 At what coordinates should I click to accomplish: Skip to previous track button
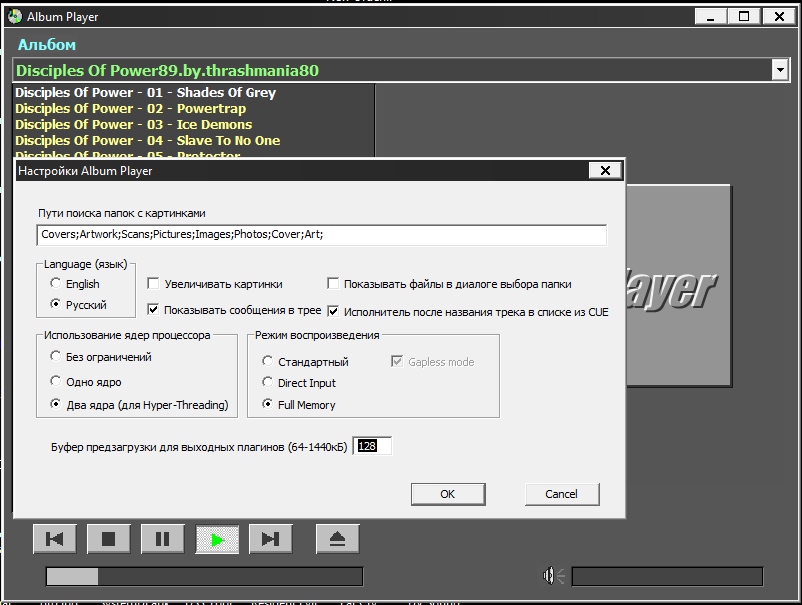[55, 539]
